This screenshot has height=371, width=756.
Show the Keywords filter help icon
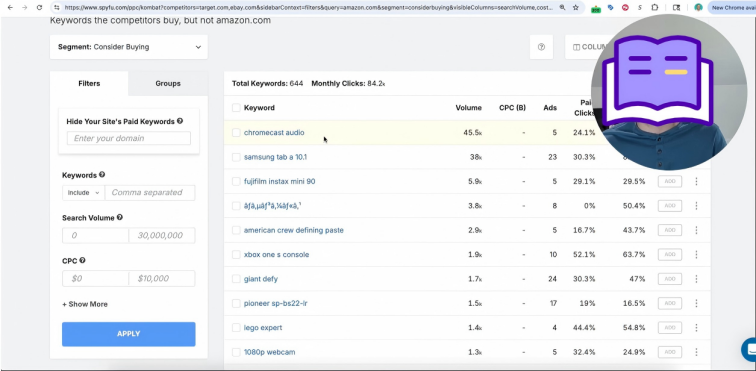point(102,175)
